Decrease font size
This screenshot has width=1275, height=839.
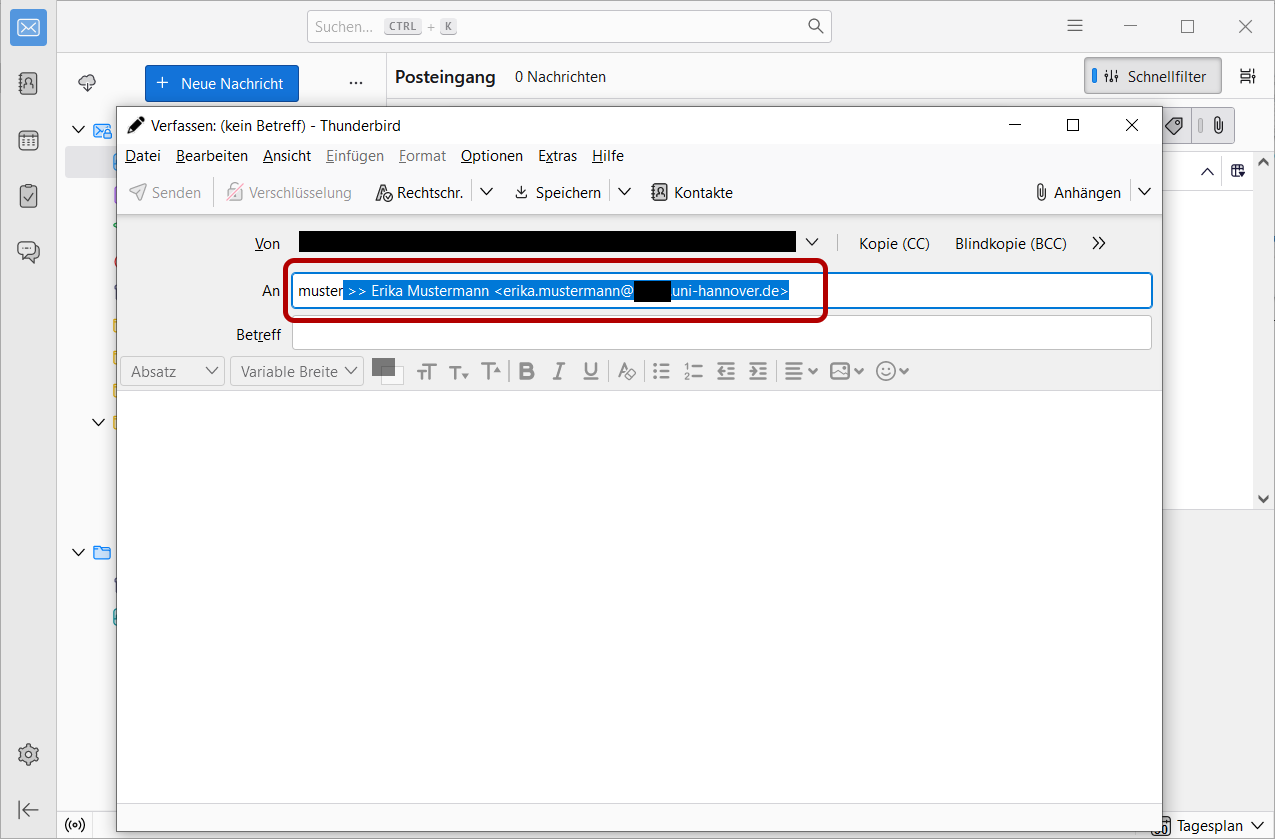click(459, 371)
